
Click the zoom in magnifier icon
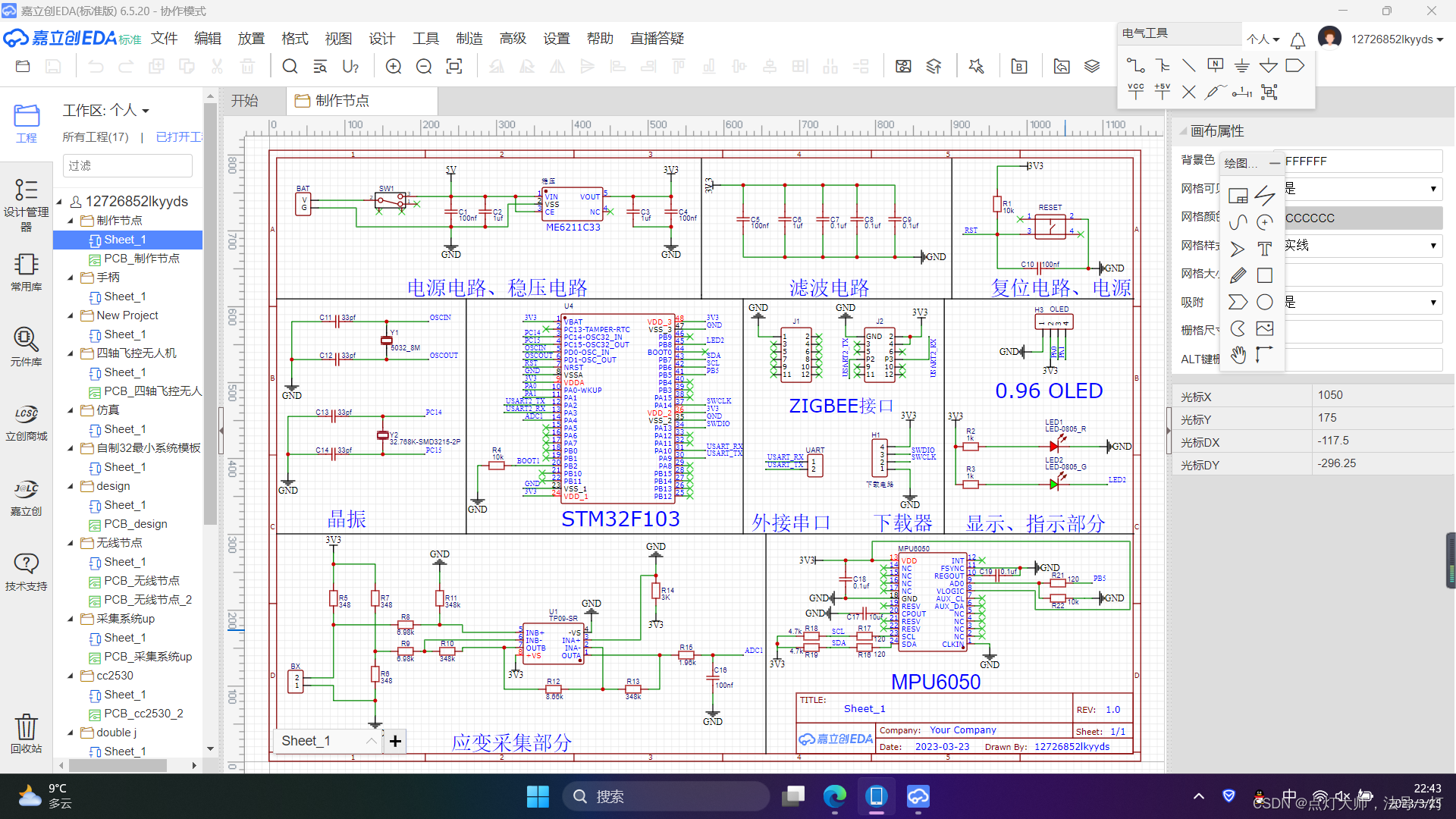click(394, 67)
